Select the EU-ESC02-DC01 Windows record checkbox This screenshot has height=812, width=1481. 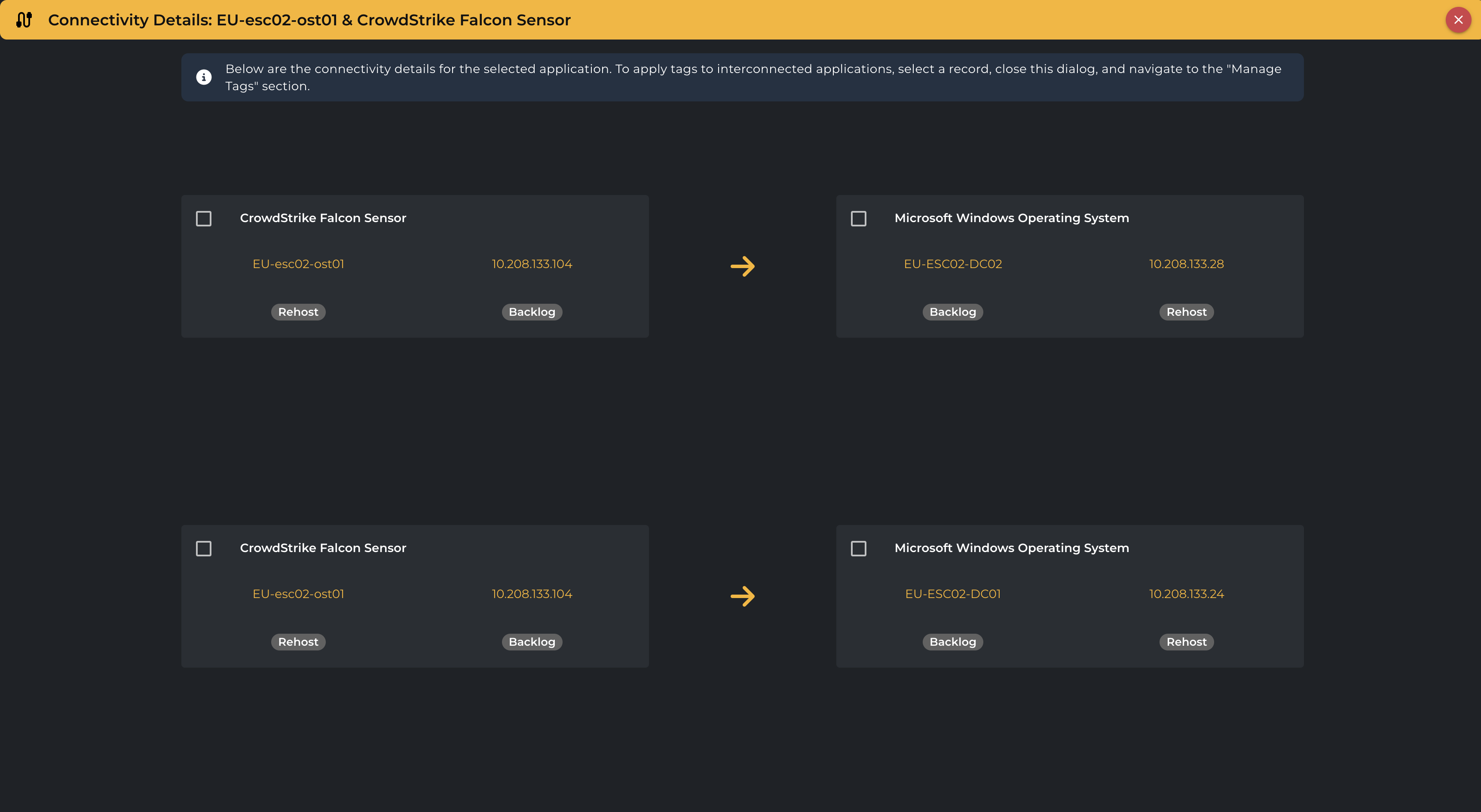pos(858,548)
